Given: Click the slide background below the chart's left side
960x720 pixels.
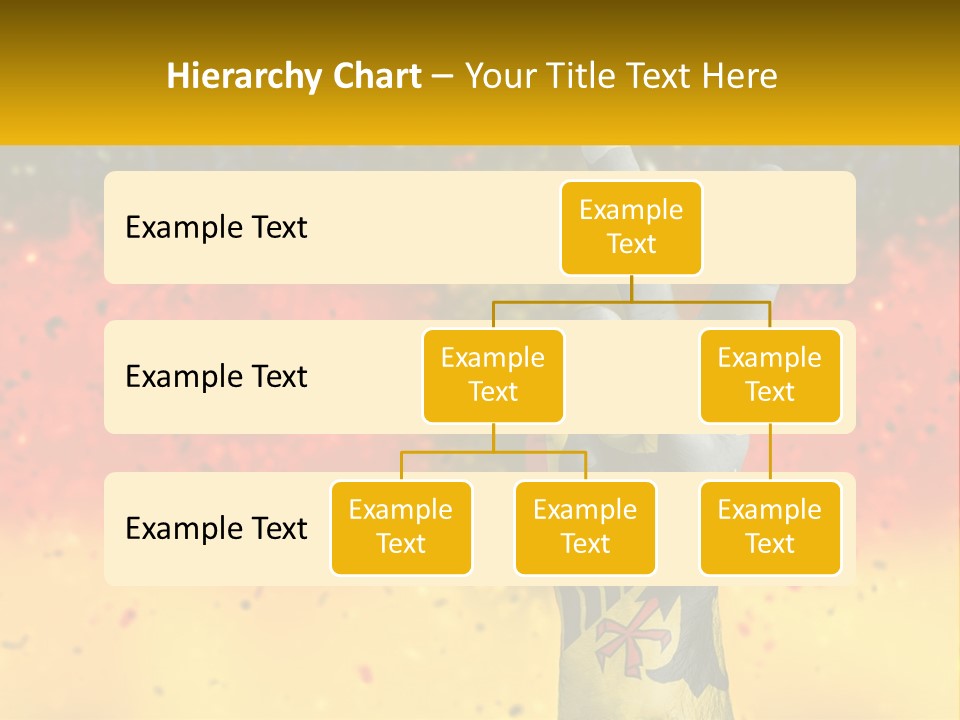Looking at the screenshot, I should (x=200, y=650).
